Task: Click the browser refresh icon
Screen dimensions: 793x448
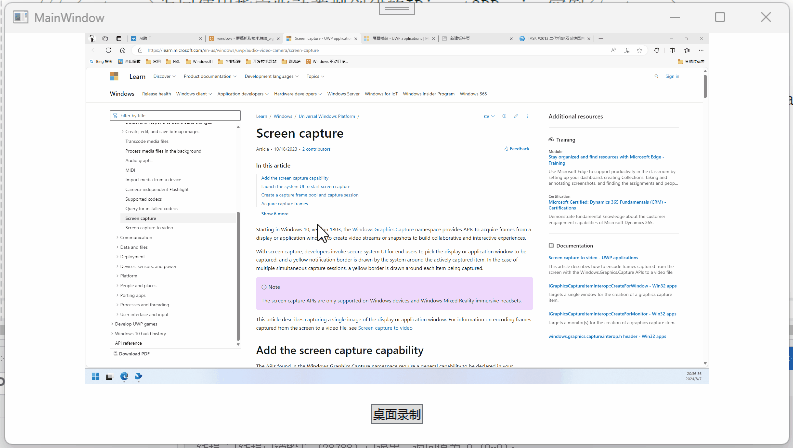Action: point(107,50)
